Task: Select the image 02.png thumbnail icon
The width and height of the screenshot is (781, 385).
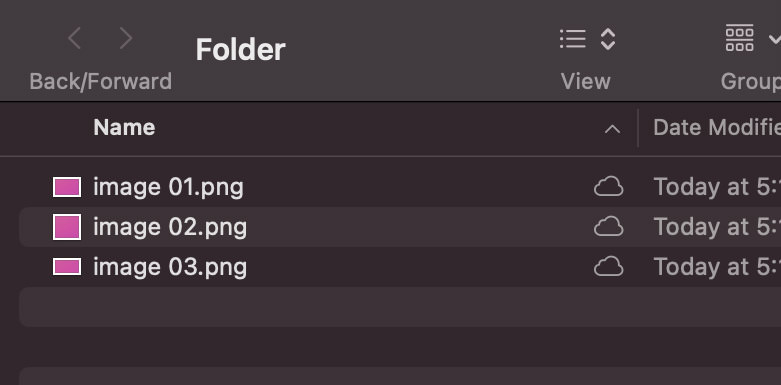Action: point(67,227)
